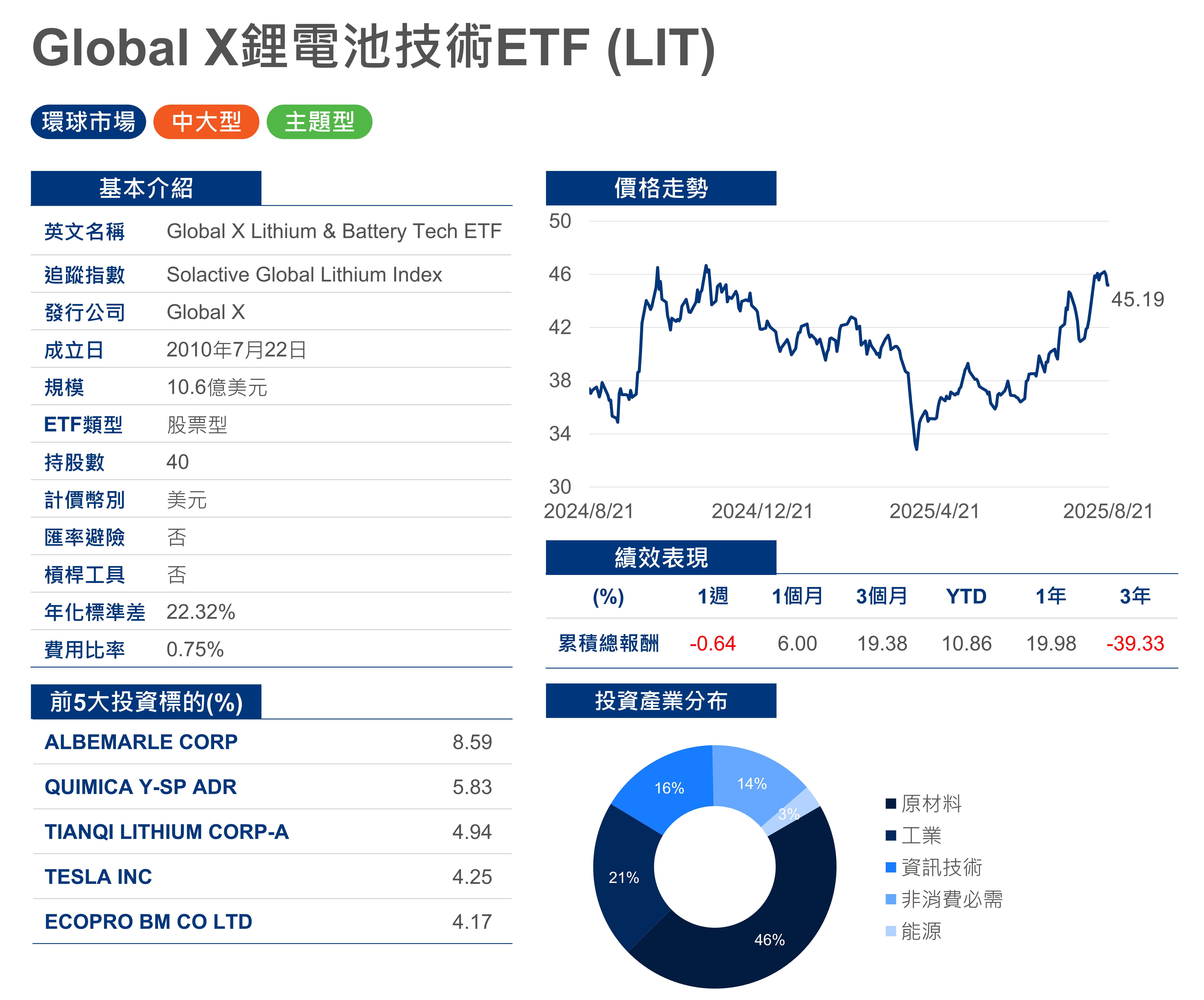Click the 16% donut chart segment
The image size is (1204, 1000).
(669, 788)
